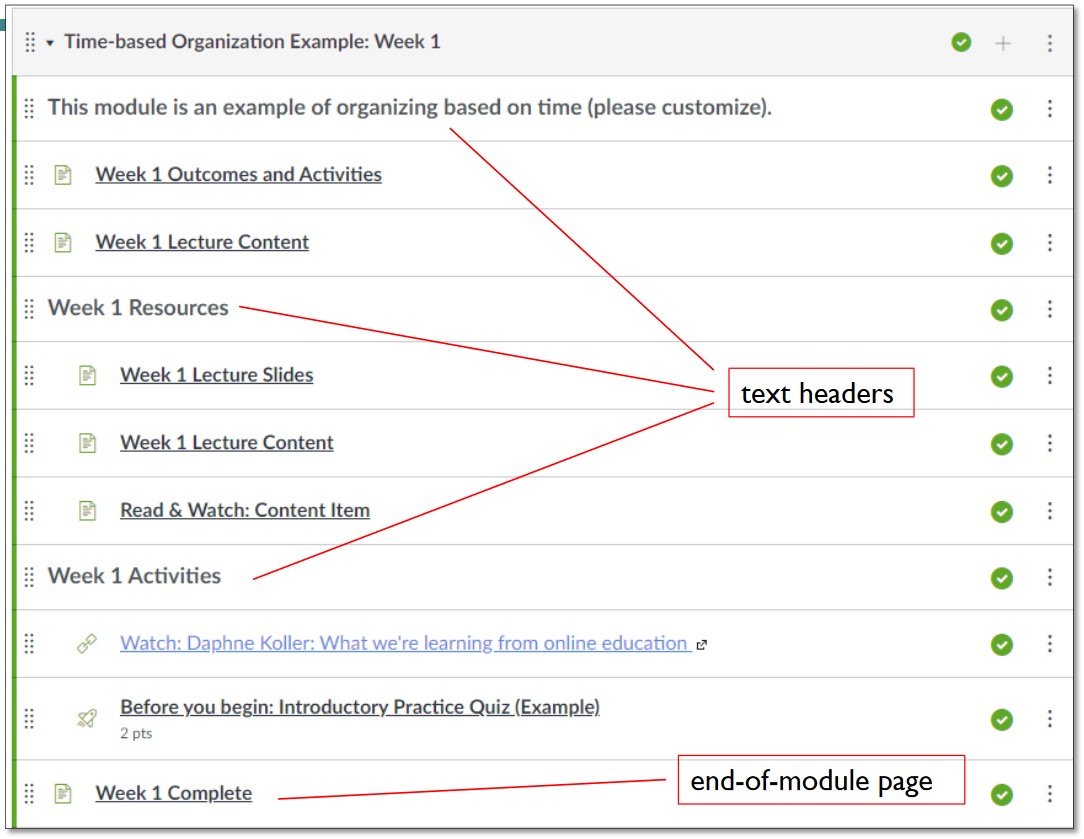Click the 'Week 1 Activities' text header
This screenshot has width=1084, height=839.
pyautogui.click(x=134, y=576)
